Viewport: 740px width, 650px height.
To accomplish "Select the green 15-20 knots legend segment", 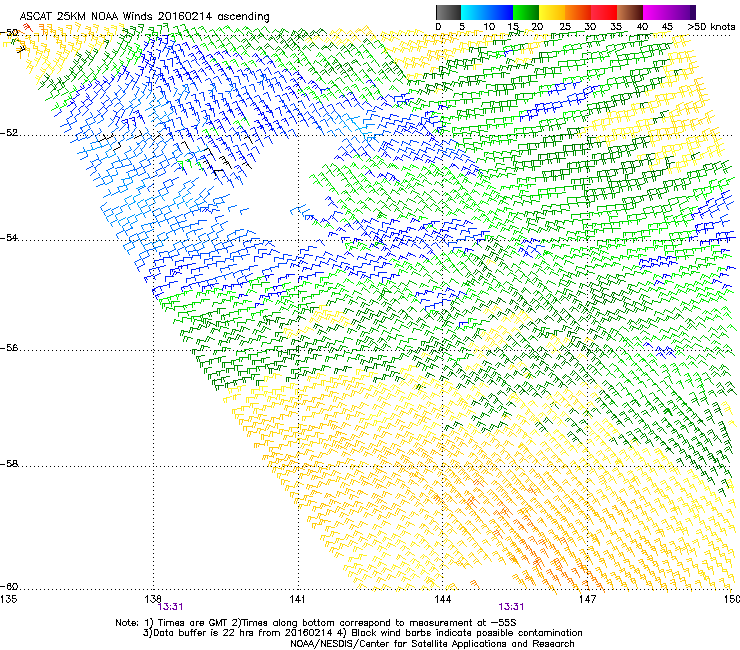I will click(x=526, y=12).
